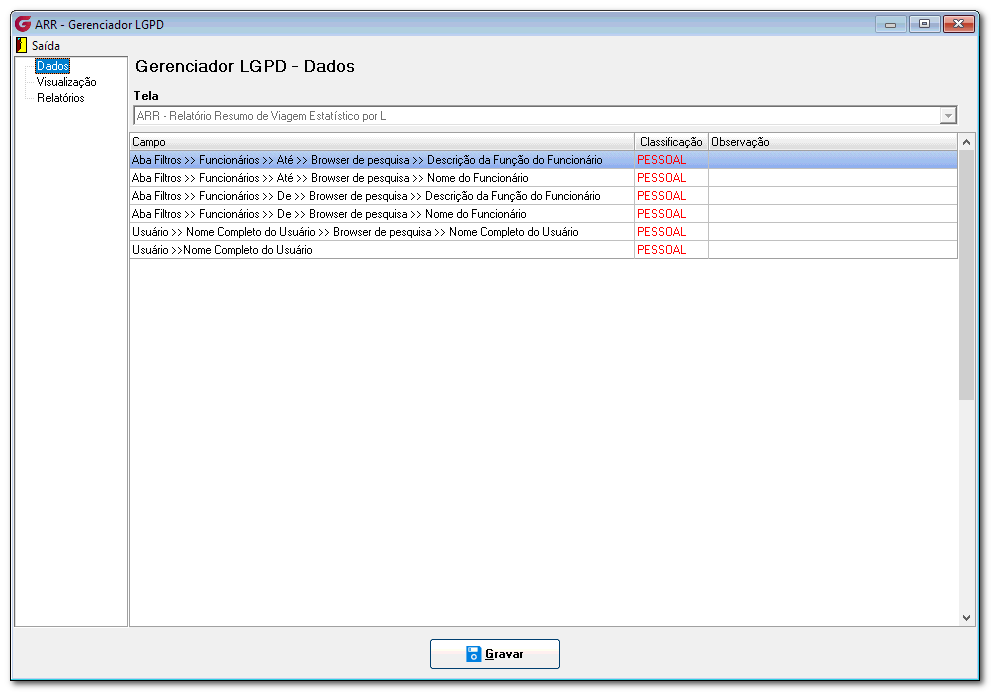Maximize the ARR - Gerenciador LGPD window
The width and height of the screenshot is (991, 692).
(925, 24)
